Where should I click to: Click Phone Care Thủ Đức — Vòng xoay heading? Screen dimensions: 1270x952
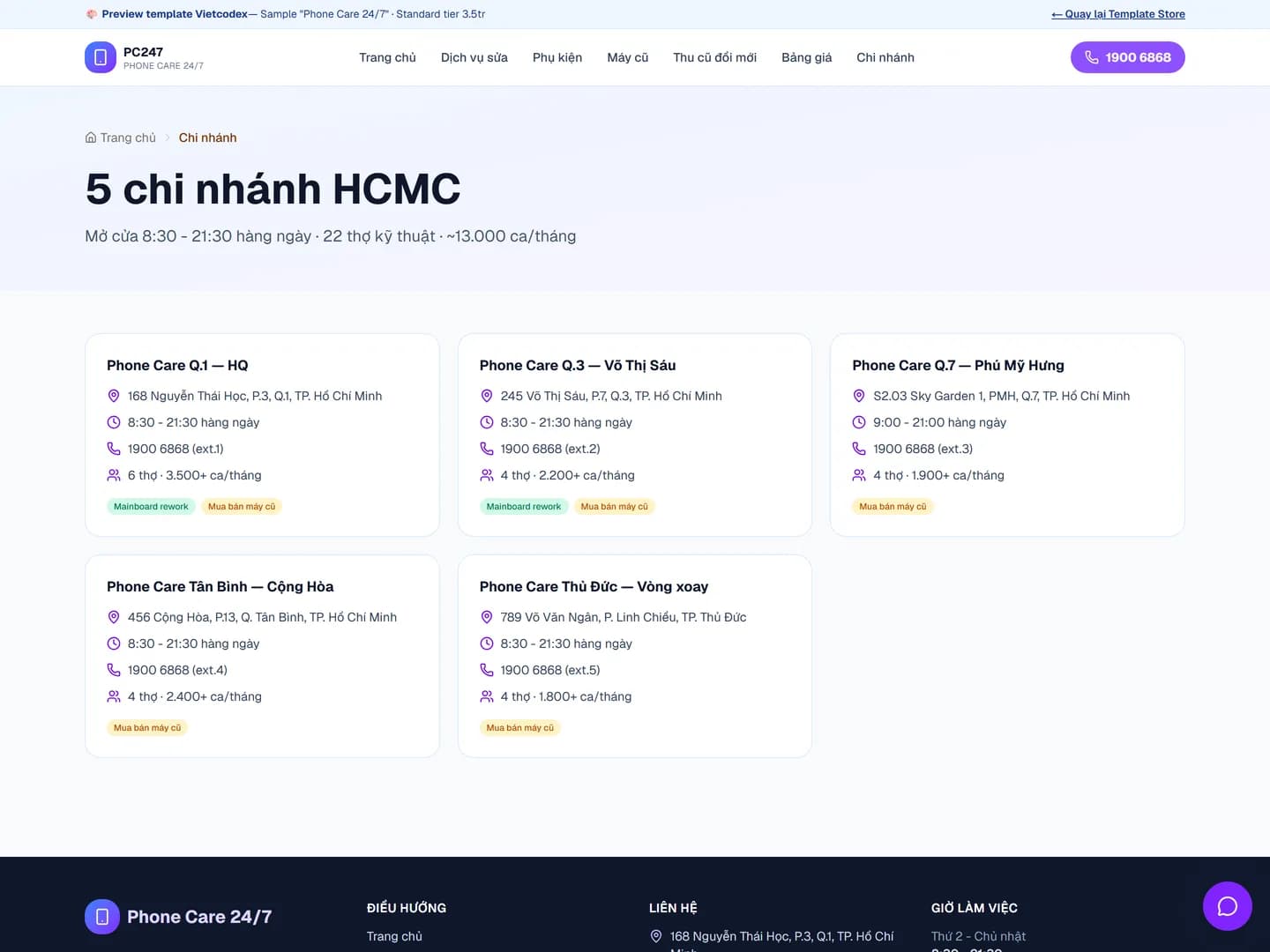click(x=594, y=586)
